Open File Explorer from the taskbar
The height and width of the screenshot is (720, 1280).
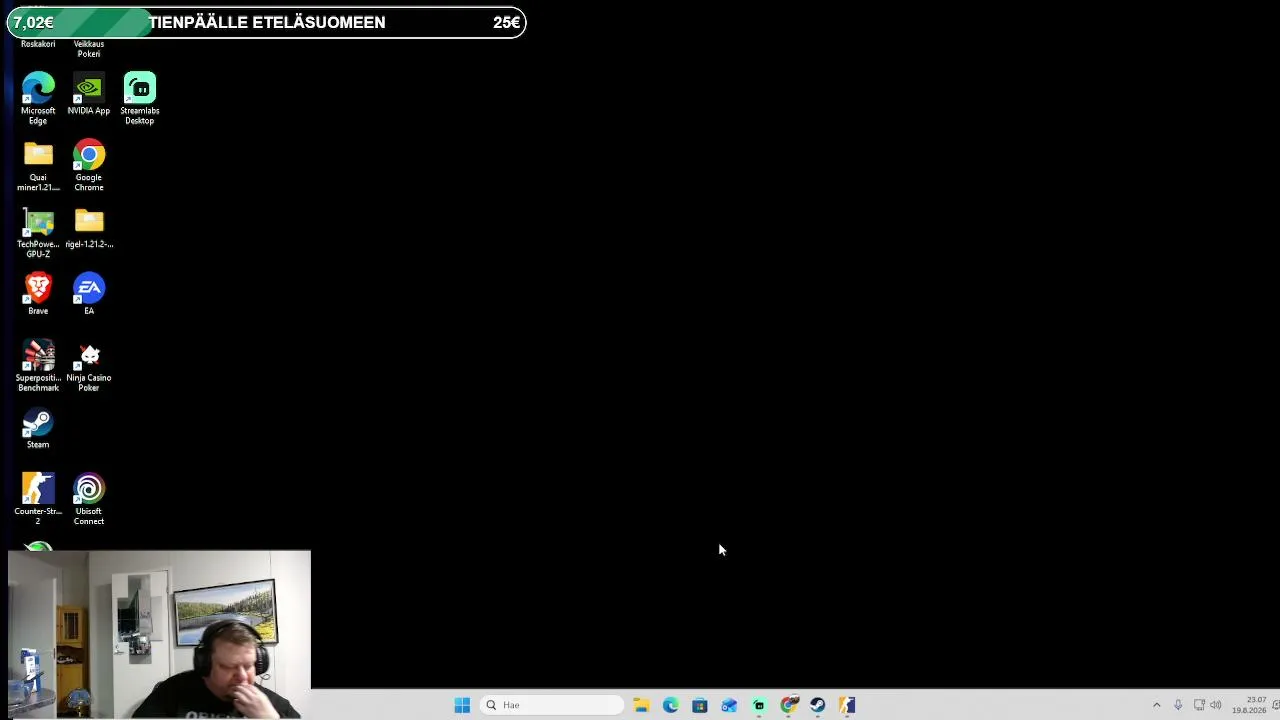(641, 705)
